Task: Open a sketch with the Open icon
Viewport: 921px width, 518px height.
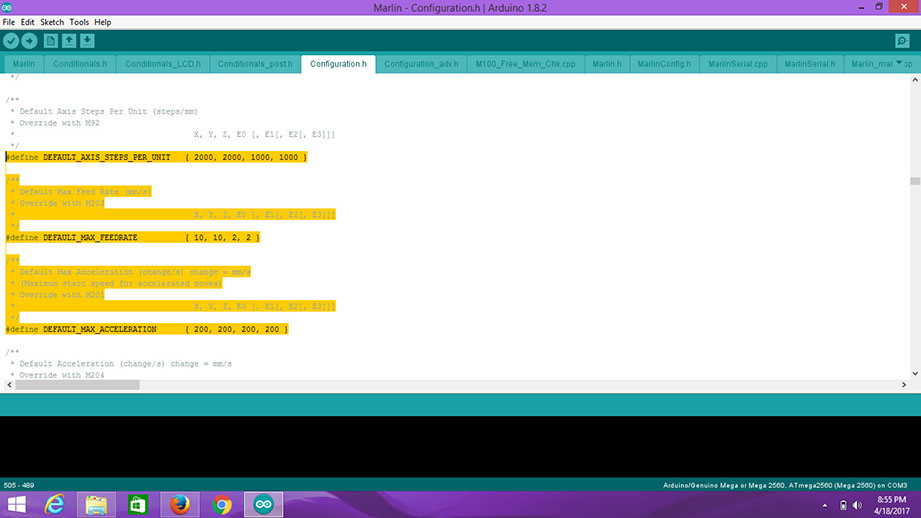Action: pyautogui.click(x=69, y=41)
